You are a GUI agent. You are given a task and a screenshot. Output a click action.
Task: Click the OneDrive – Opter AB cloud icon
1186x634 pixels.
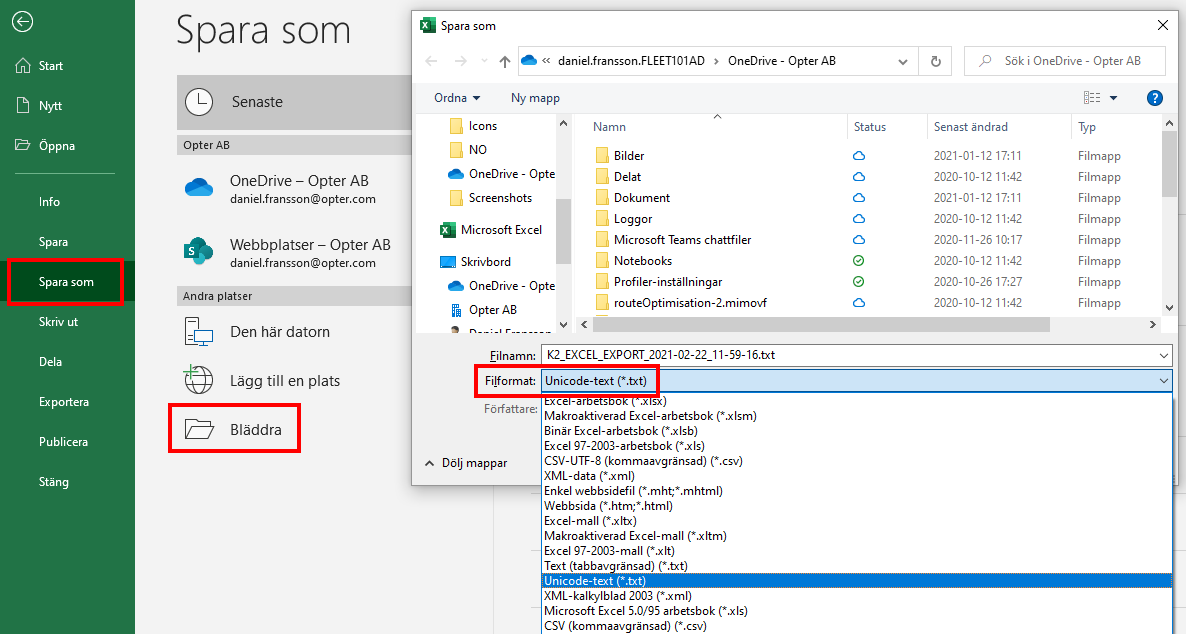(200, 188)
